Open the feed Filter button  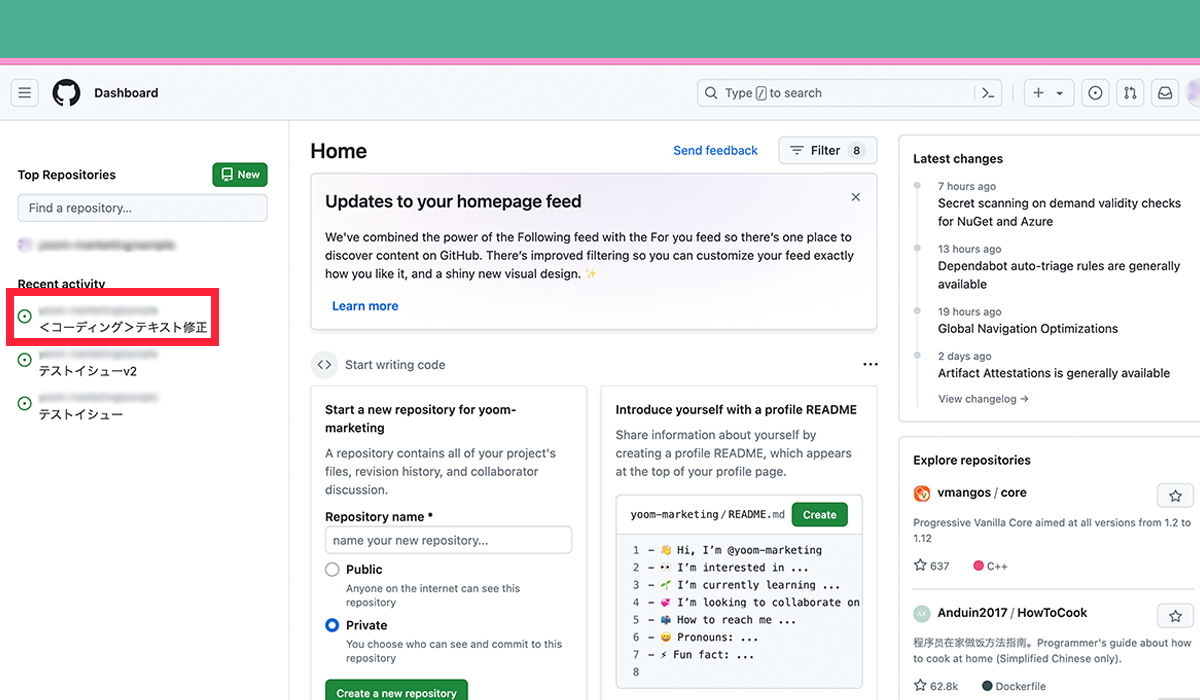(828, 150)
